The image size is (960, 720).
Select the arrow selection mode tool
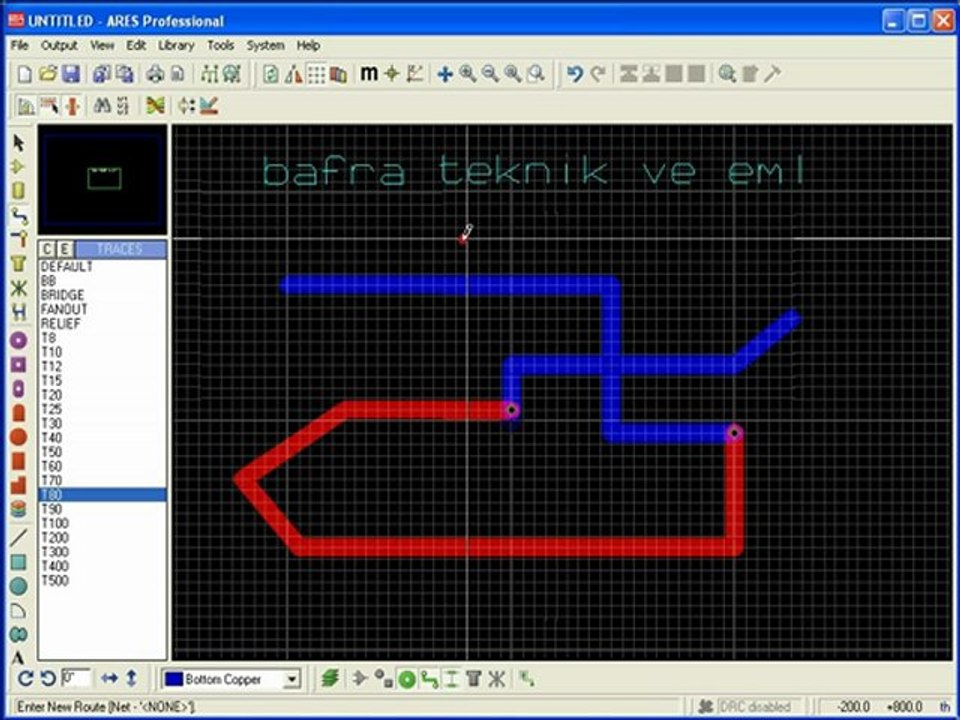18,143
